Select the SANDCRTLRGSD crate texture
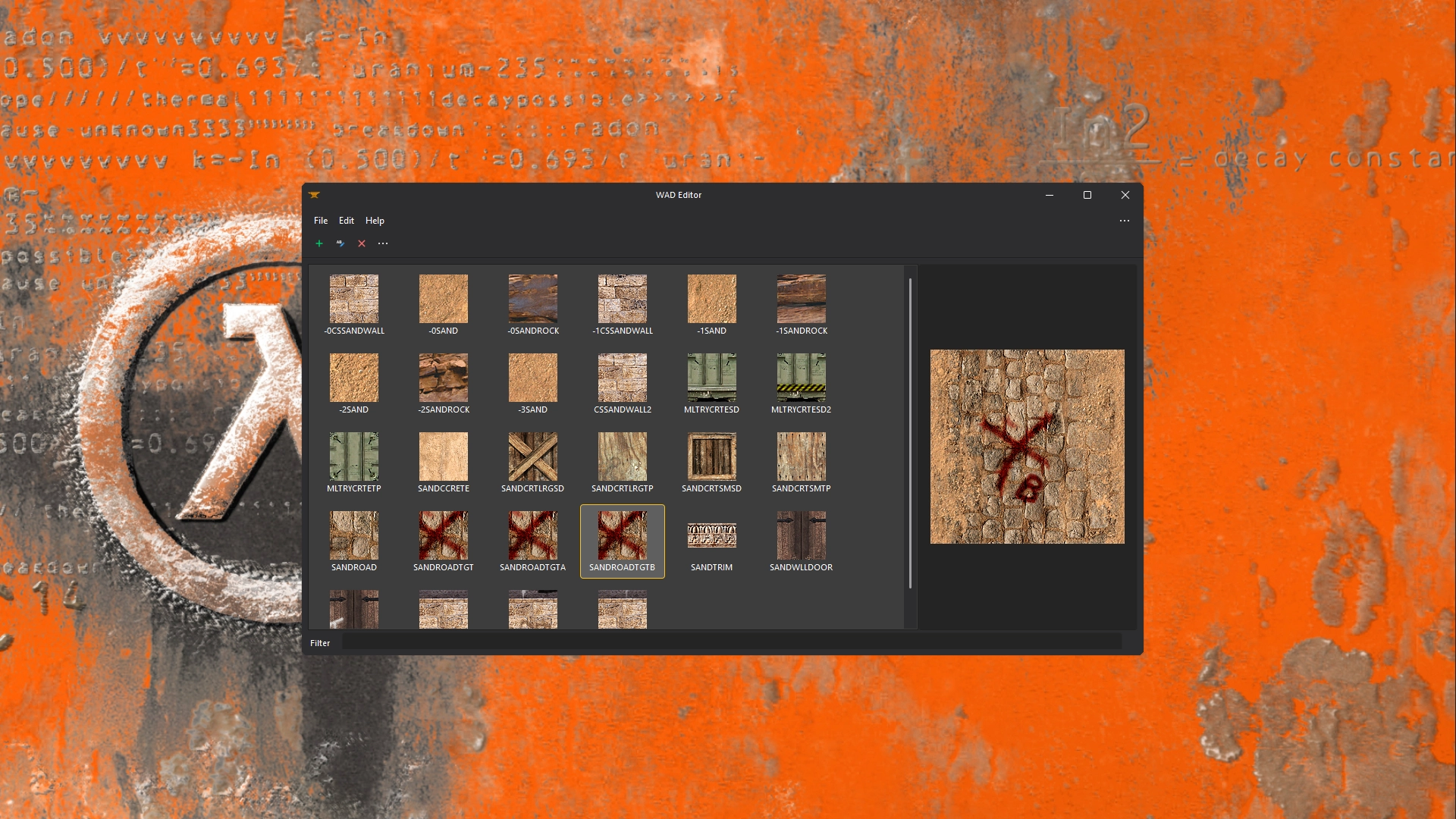 coord(533,457)
